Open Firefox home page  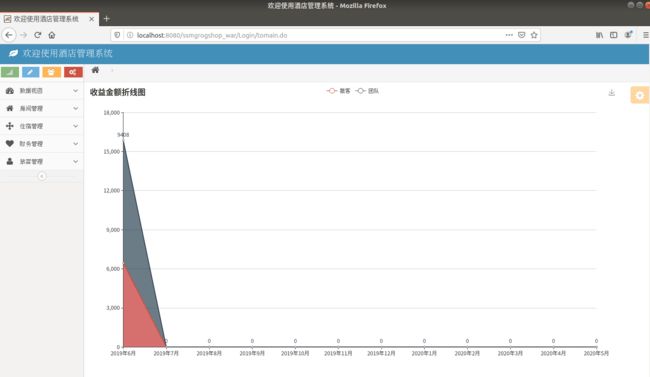pyautogui.click(x=52, y=35)
